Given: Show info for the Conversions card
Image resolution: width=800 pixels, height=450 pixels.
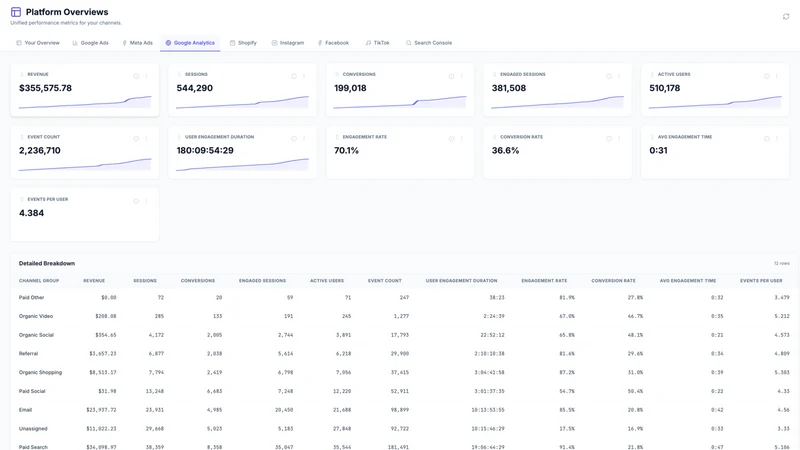Looking at the screenshot, I should (x=452, y=76).
